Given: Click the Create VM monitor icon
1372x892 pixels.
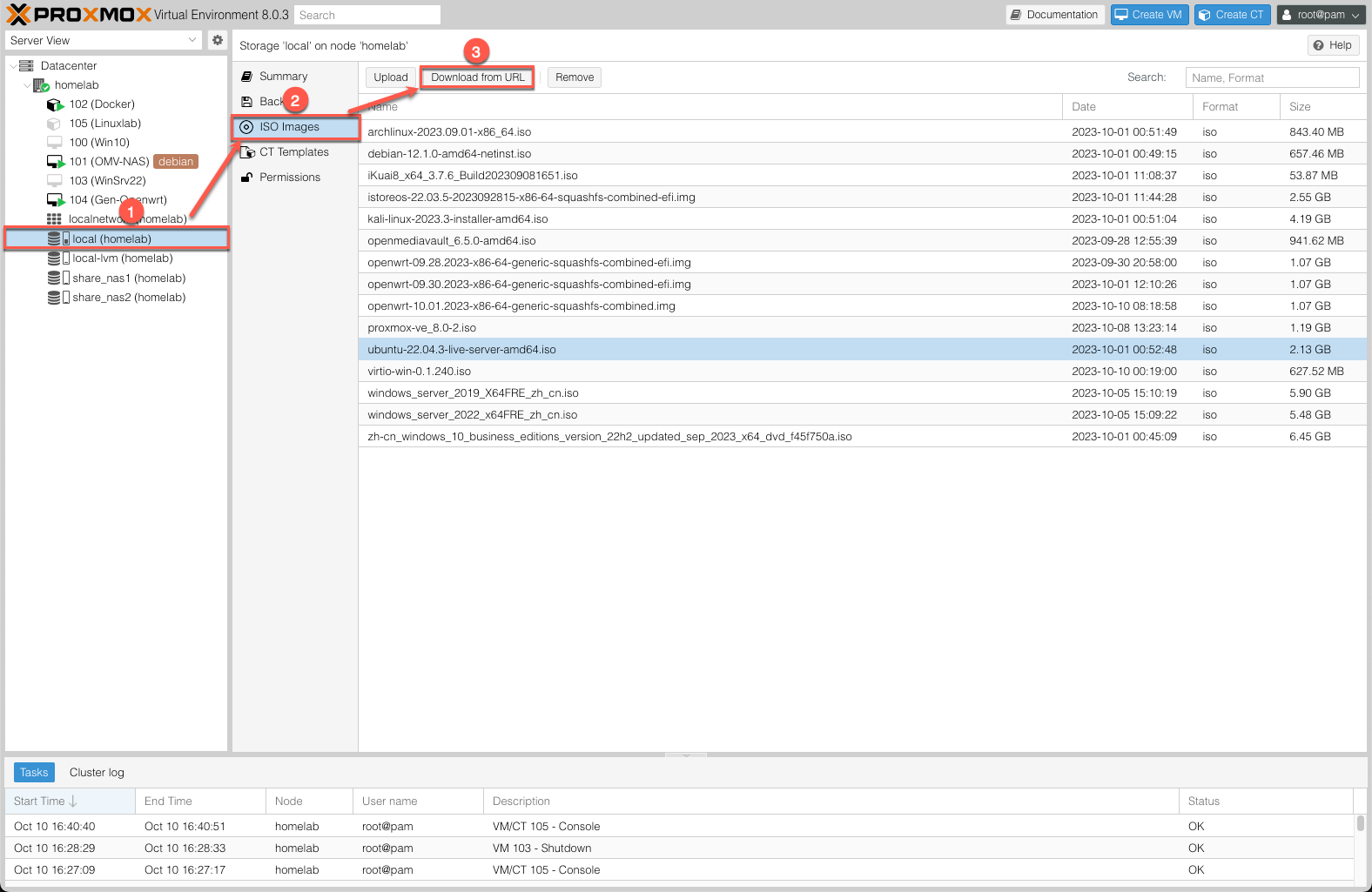Looking at the screenshot, I should pos(1121,15).
